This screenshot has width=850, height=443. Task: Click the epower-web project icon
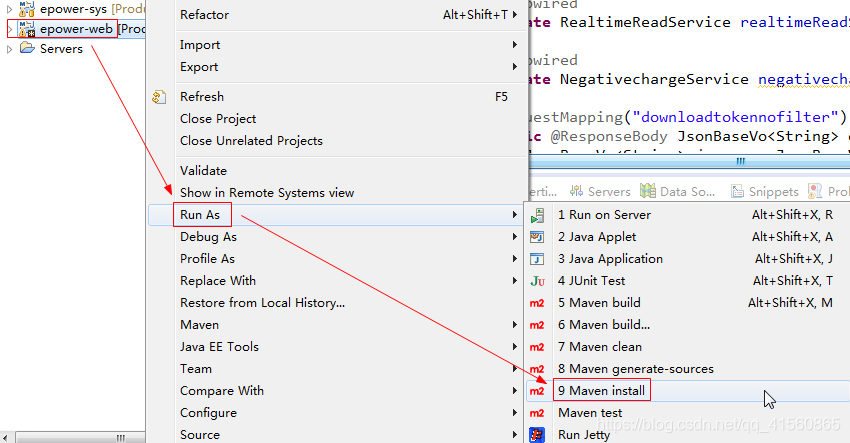pyautogui.click(x=27, y=29)
